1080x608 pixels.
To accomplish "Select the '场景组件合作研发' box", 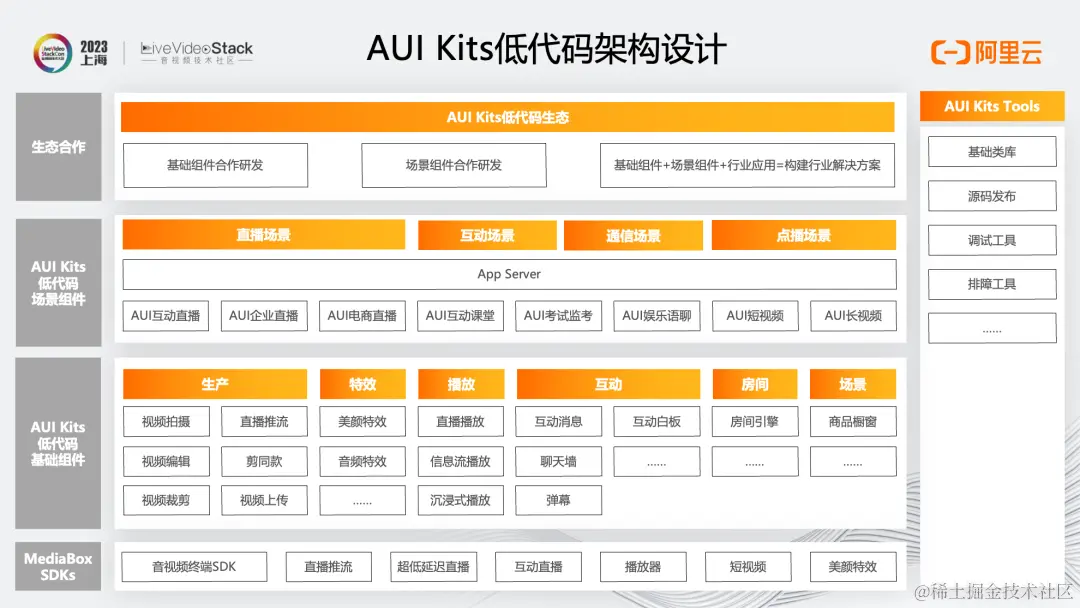I will point(454,165).
